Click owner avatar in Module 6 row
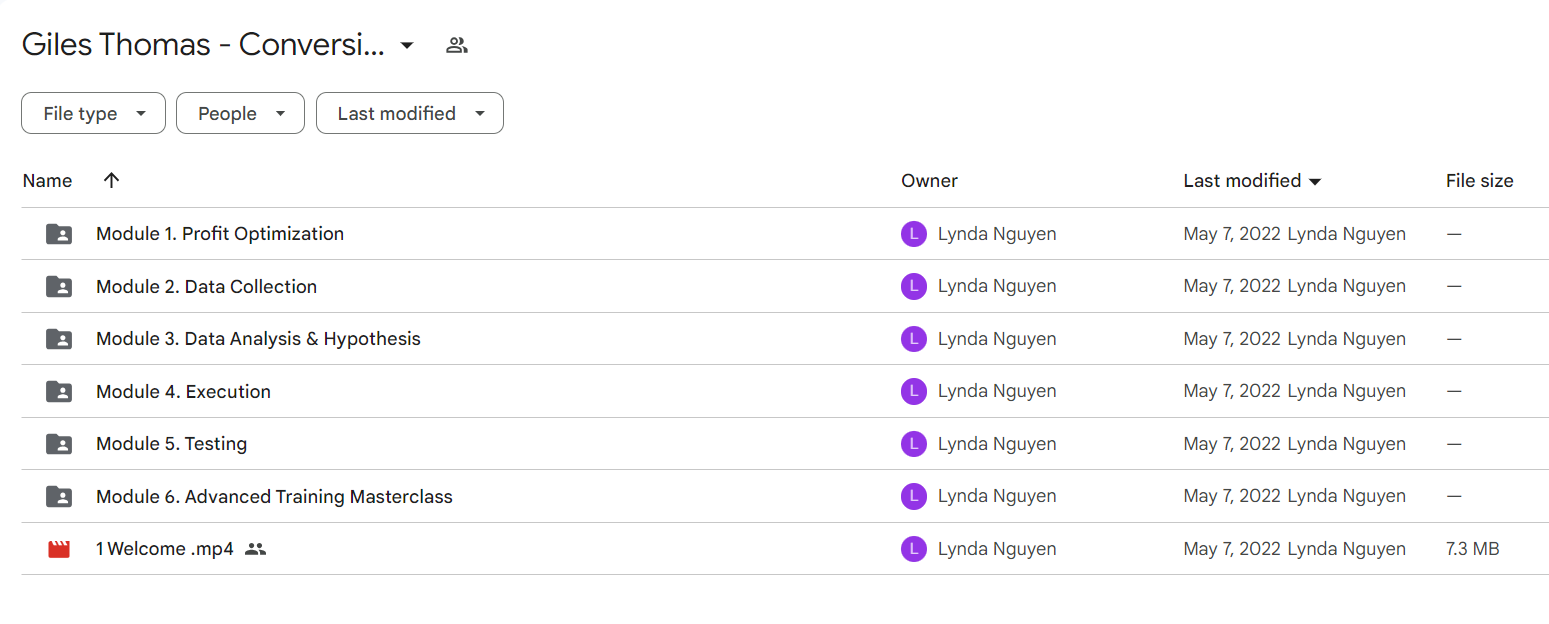The height and width of the screenshot is (624, 1549). [913, 497]
